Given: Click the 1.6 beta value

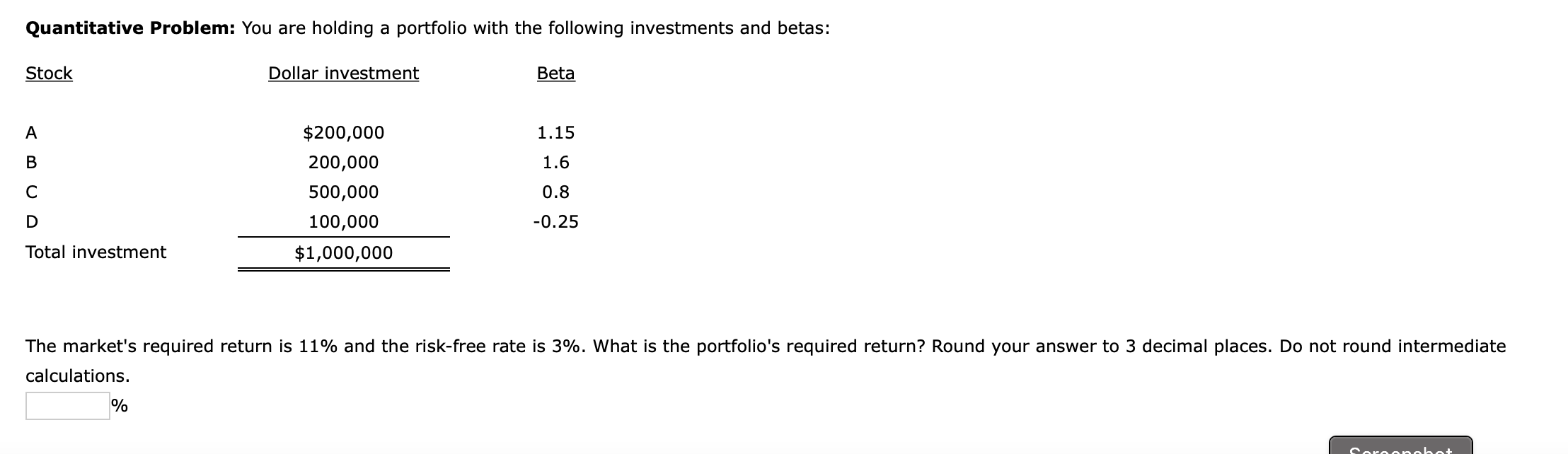Looking at the screenshot, I should coord(556,163).
